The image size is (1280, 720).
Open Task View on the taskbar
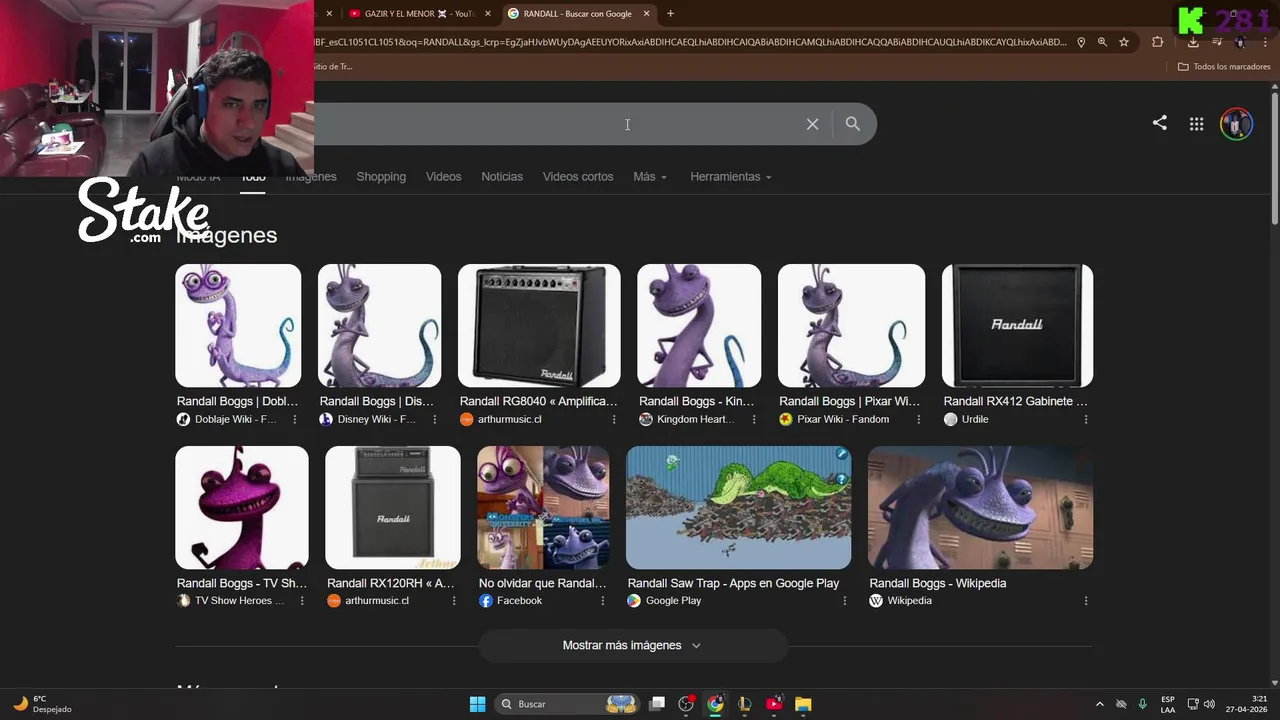pos(657,704)
